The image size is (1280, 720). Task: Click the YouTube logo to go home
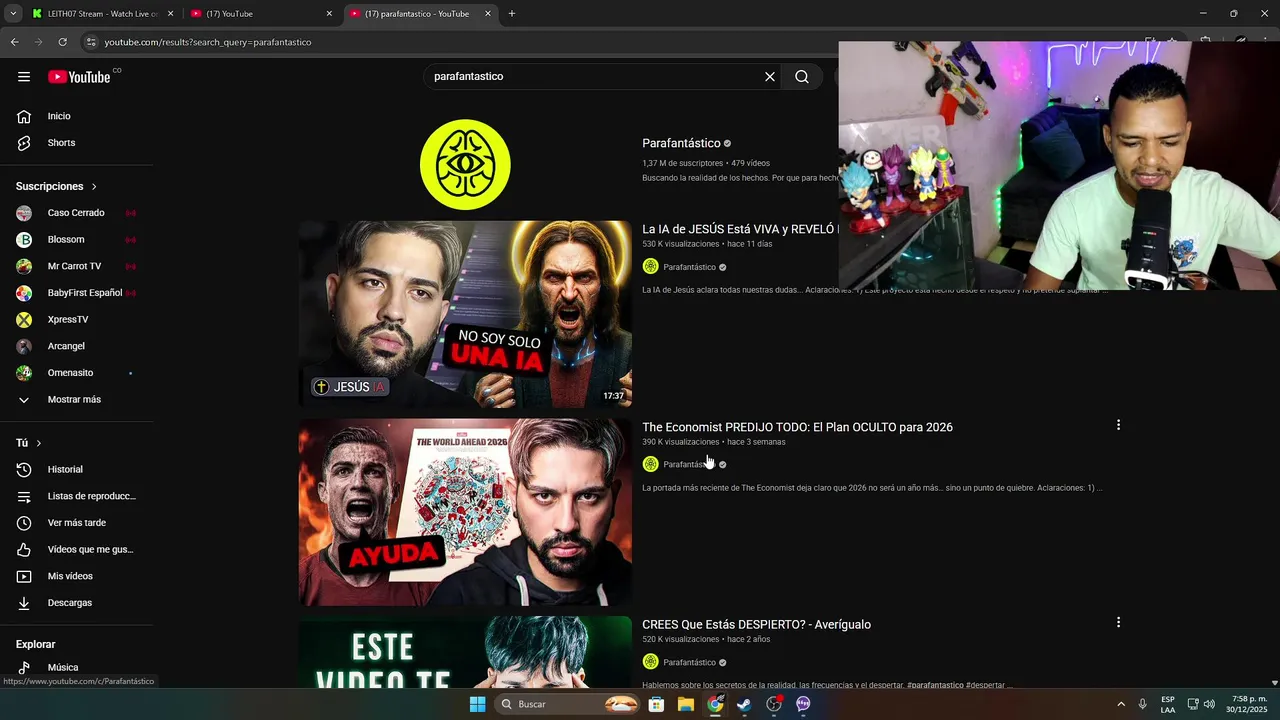coord(79,77)
